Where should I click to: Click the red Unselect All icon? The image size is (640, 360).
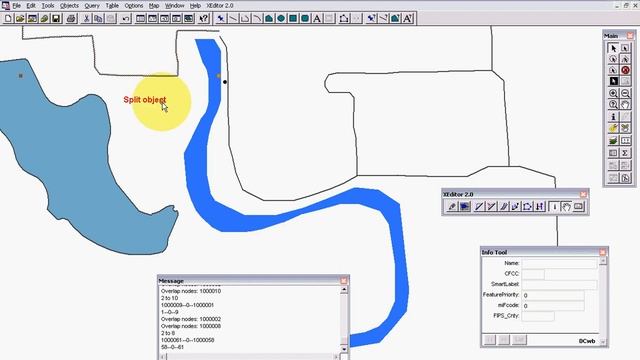click(x=625, y=70)
